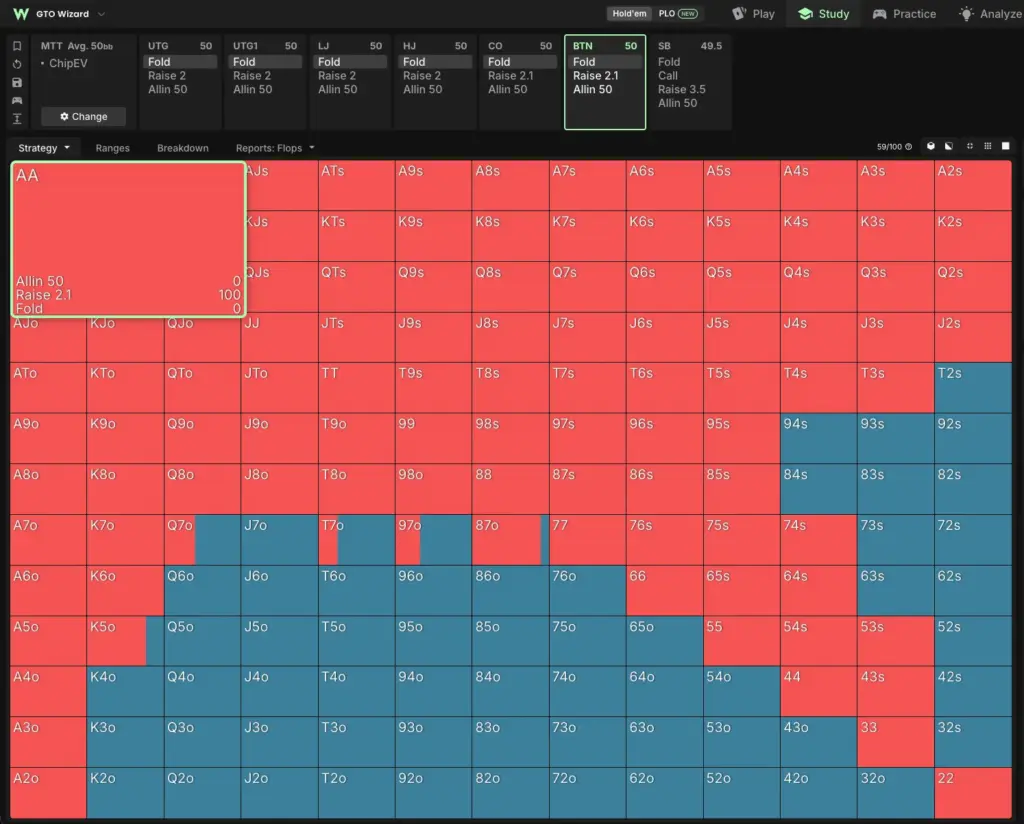This screenshot has height=824, width=1024.
Task: Click the Play cards icon in top bar
Action: click(739, 14)
